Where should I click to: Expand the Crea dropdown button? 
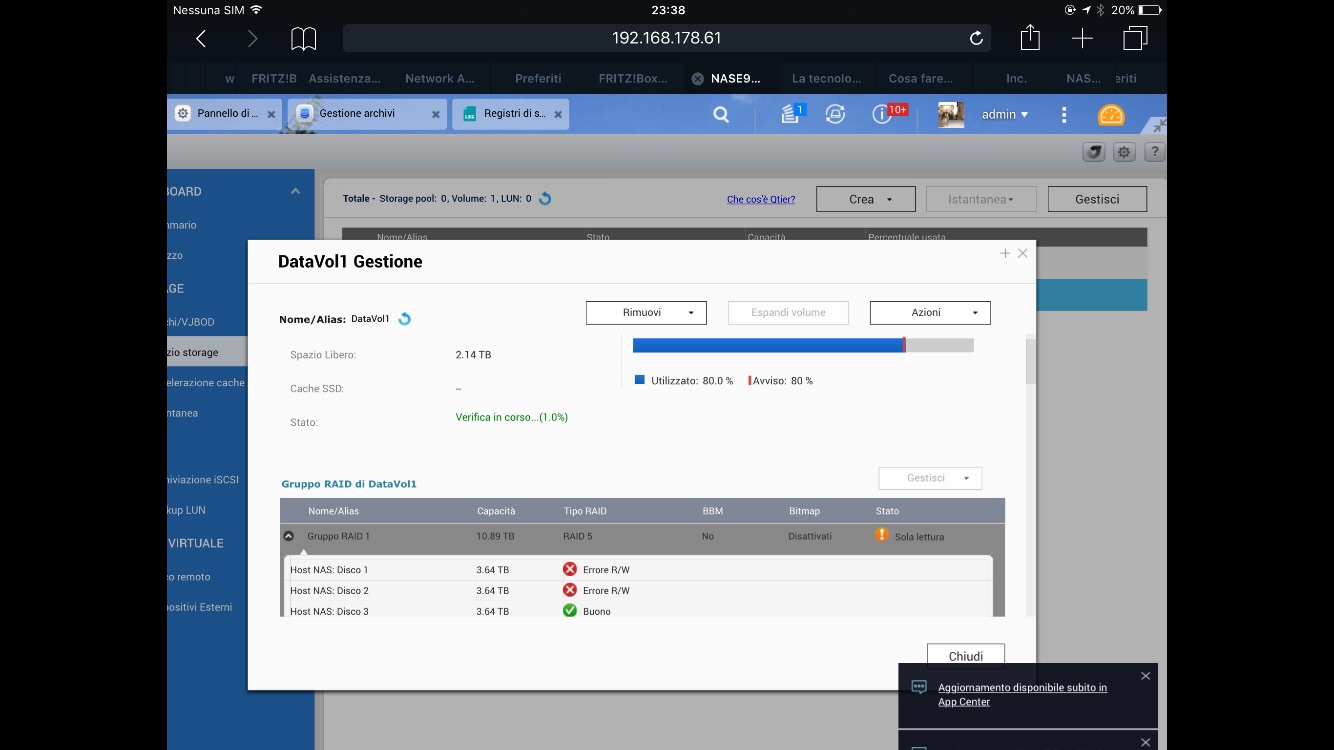(865, 199)
